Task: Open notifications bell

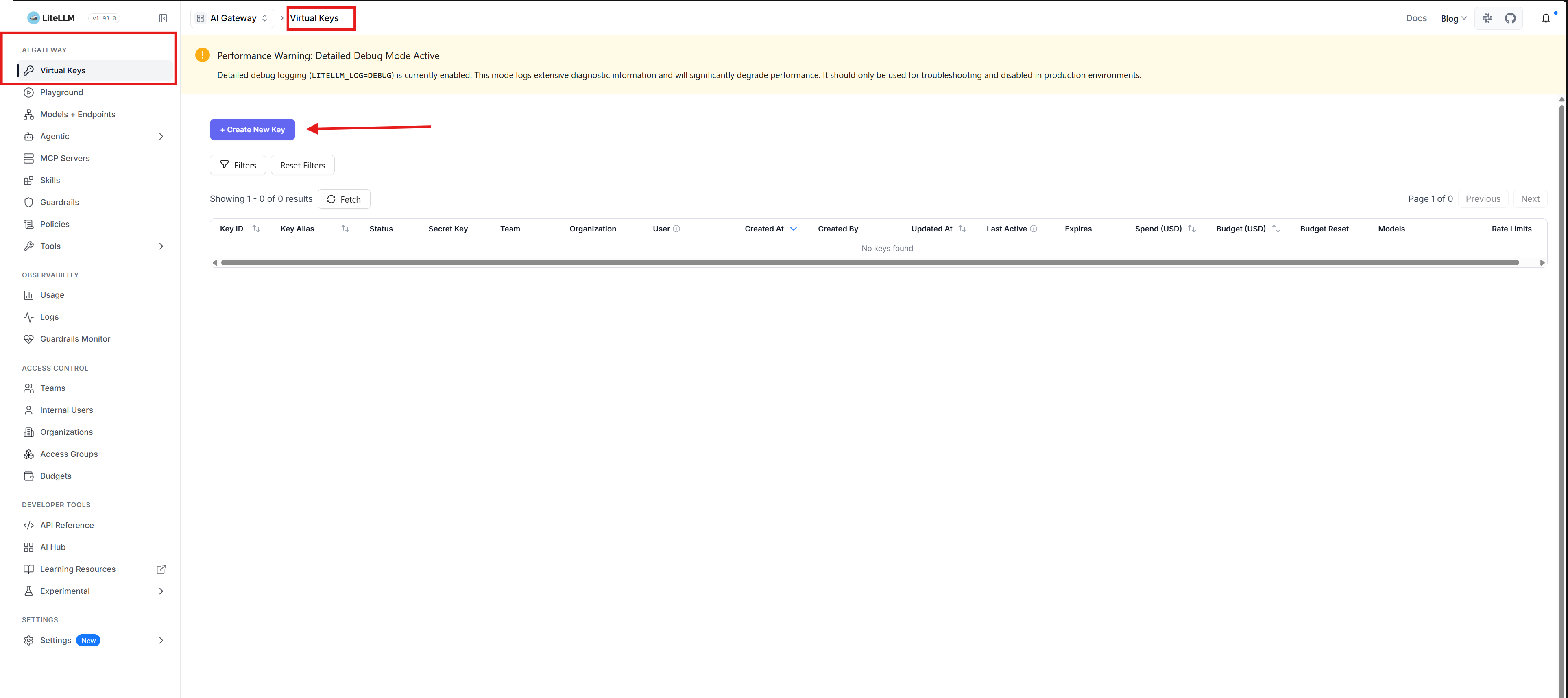Action: [x=1546, y=18]
